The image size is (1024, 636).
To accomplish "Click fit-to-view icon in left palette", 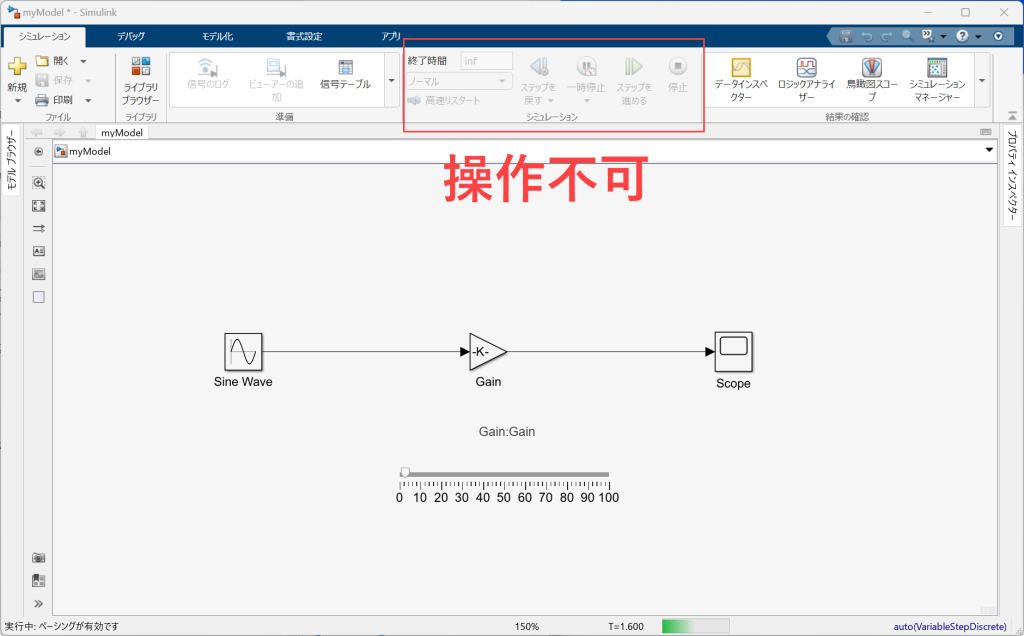I will pyautogui.click(x=39, y=206).
